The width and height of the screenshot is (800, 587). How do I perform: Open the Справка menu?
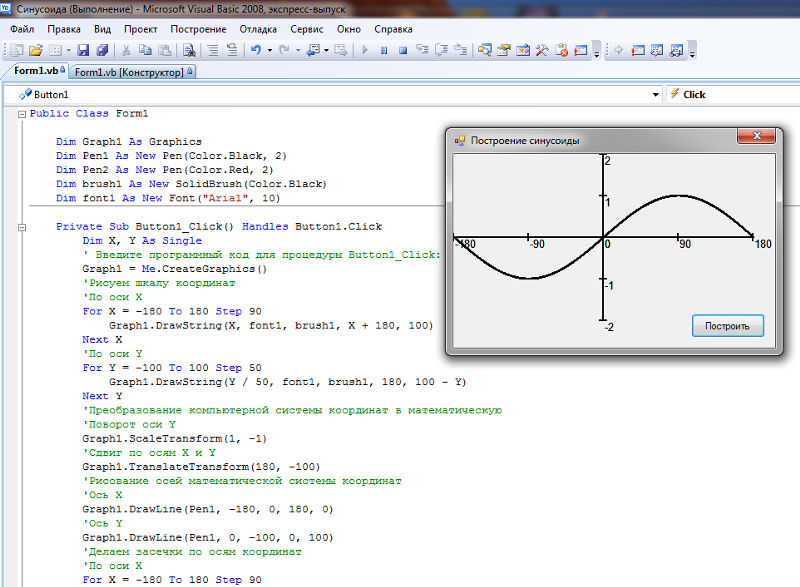click(x=393, y=29)
